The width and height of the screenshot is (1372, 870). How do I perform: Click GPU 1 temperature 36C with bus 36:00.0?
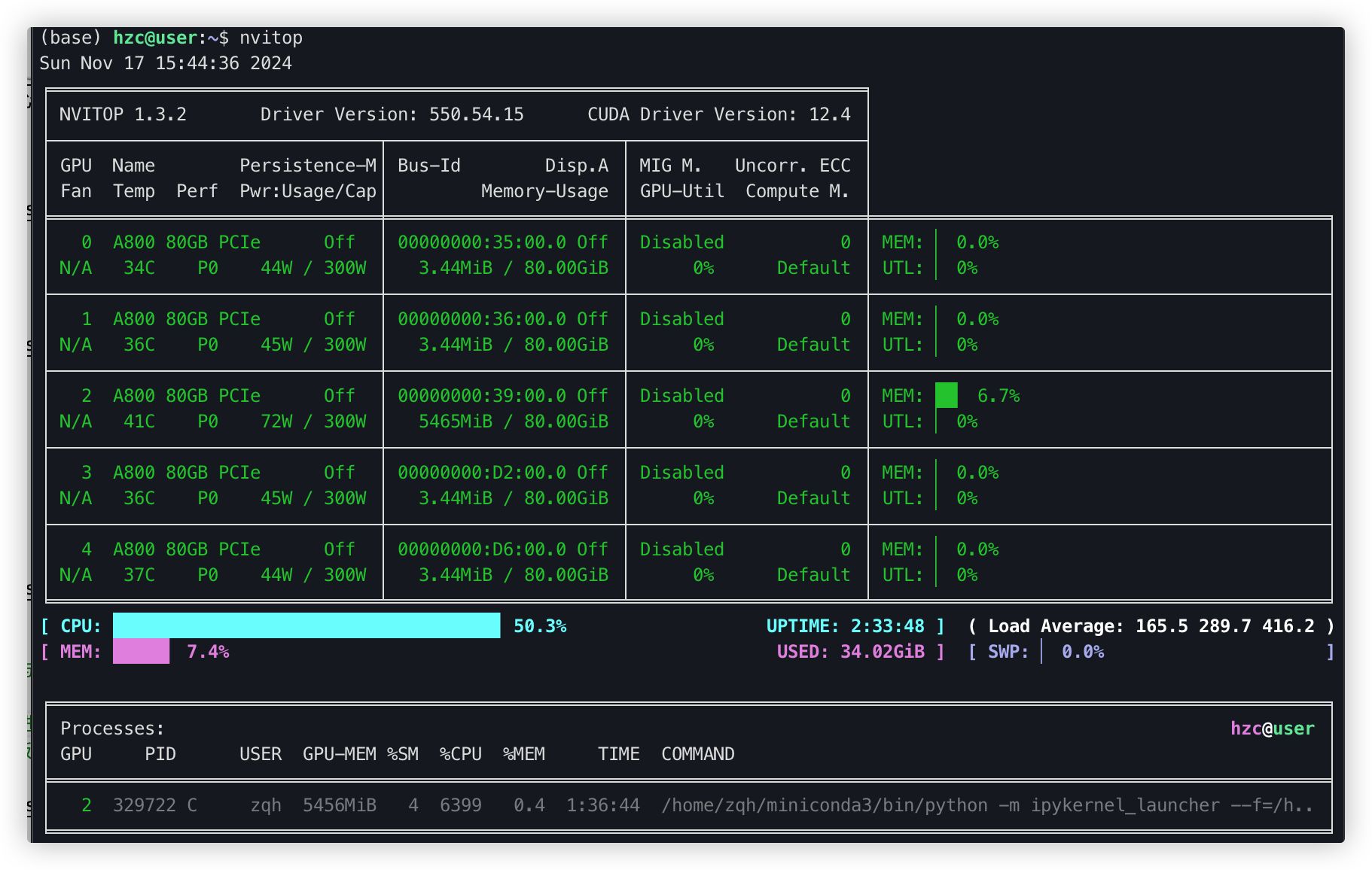(139, 345)
